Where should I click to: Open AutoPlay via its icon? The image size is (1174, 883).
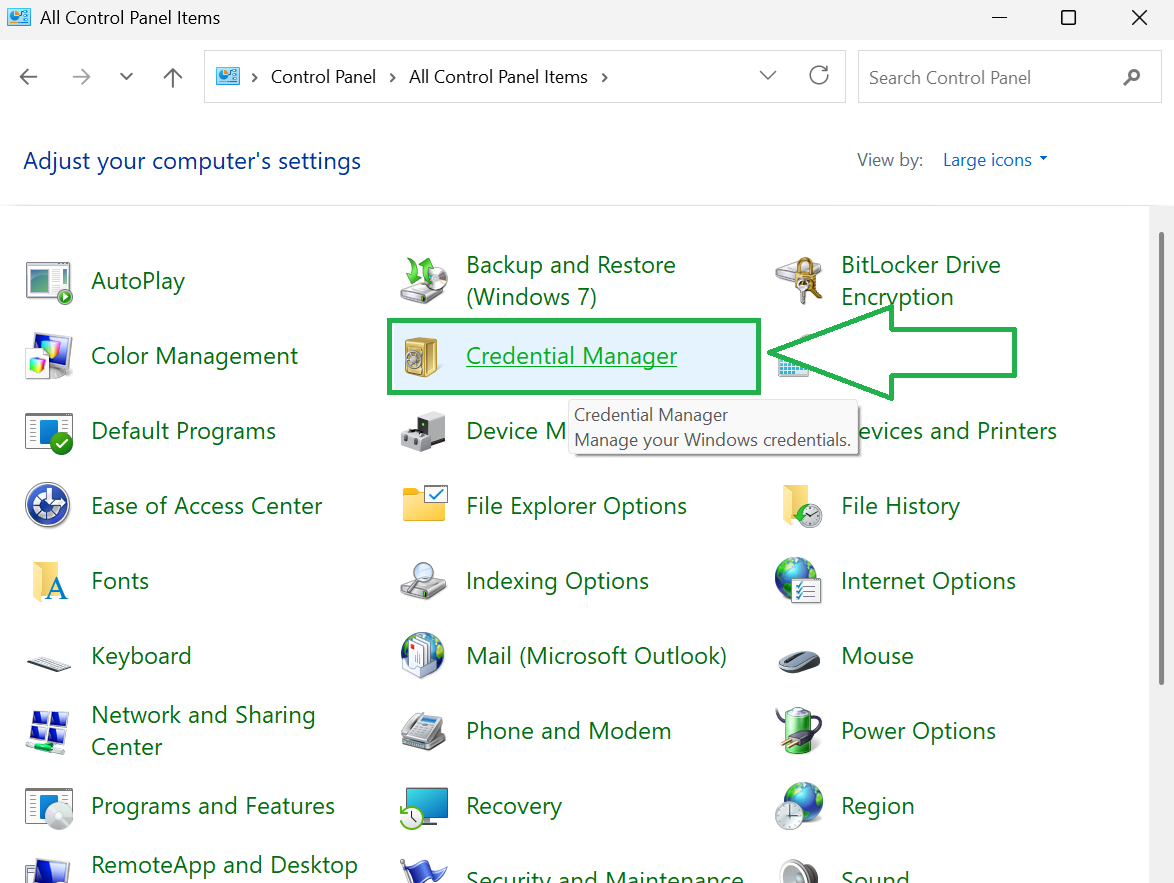[x=48, y=281]
